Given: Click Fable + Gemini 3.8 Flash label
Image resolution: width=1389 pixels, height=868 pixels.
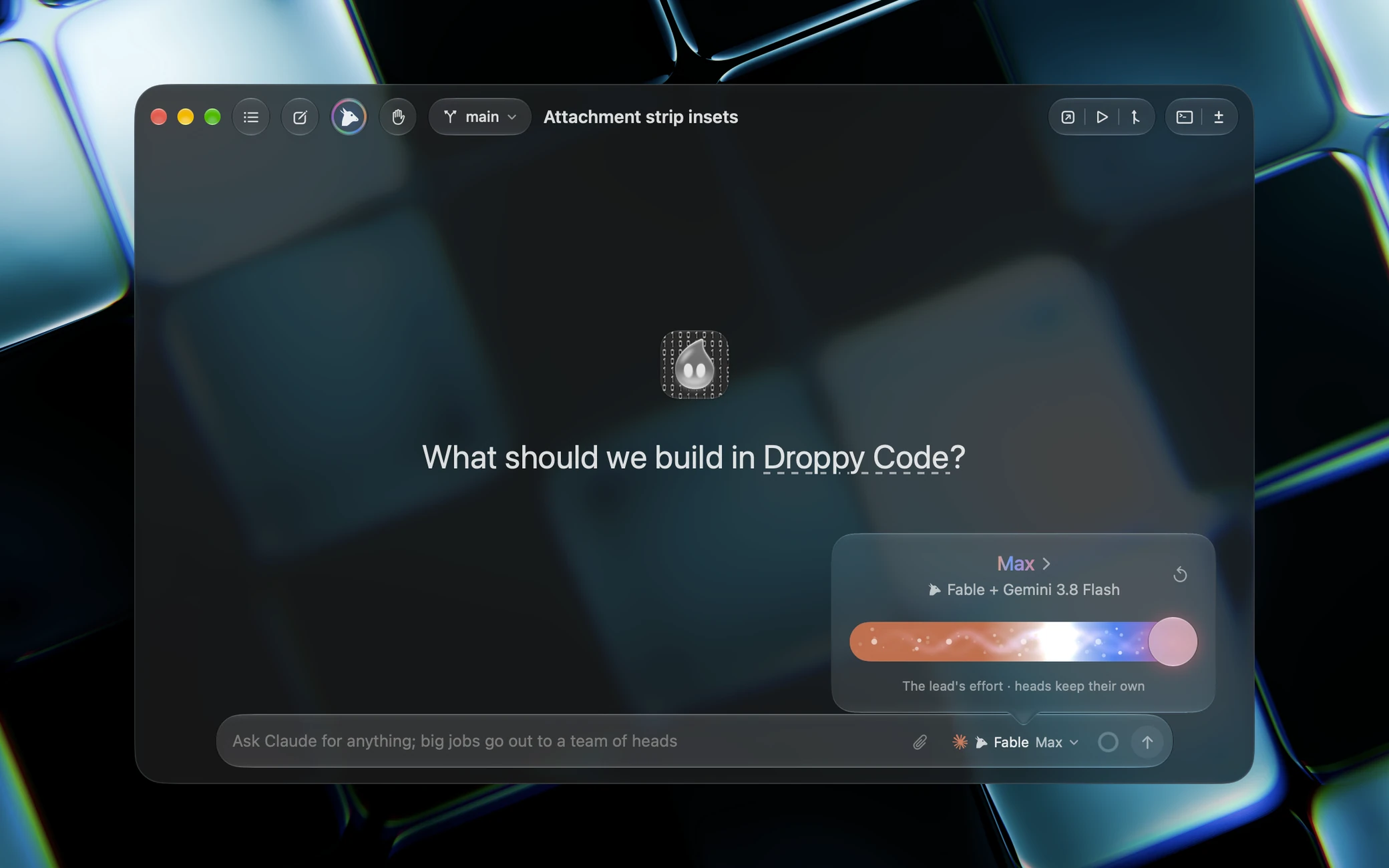Looking at the screenshot, I should pyautogui.click(x=1024, y=590).
